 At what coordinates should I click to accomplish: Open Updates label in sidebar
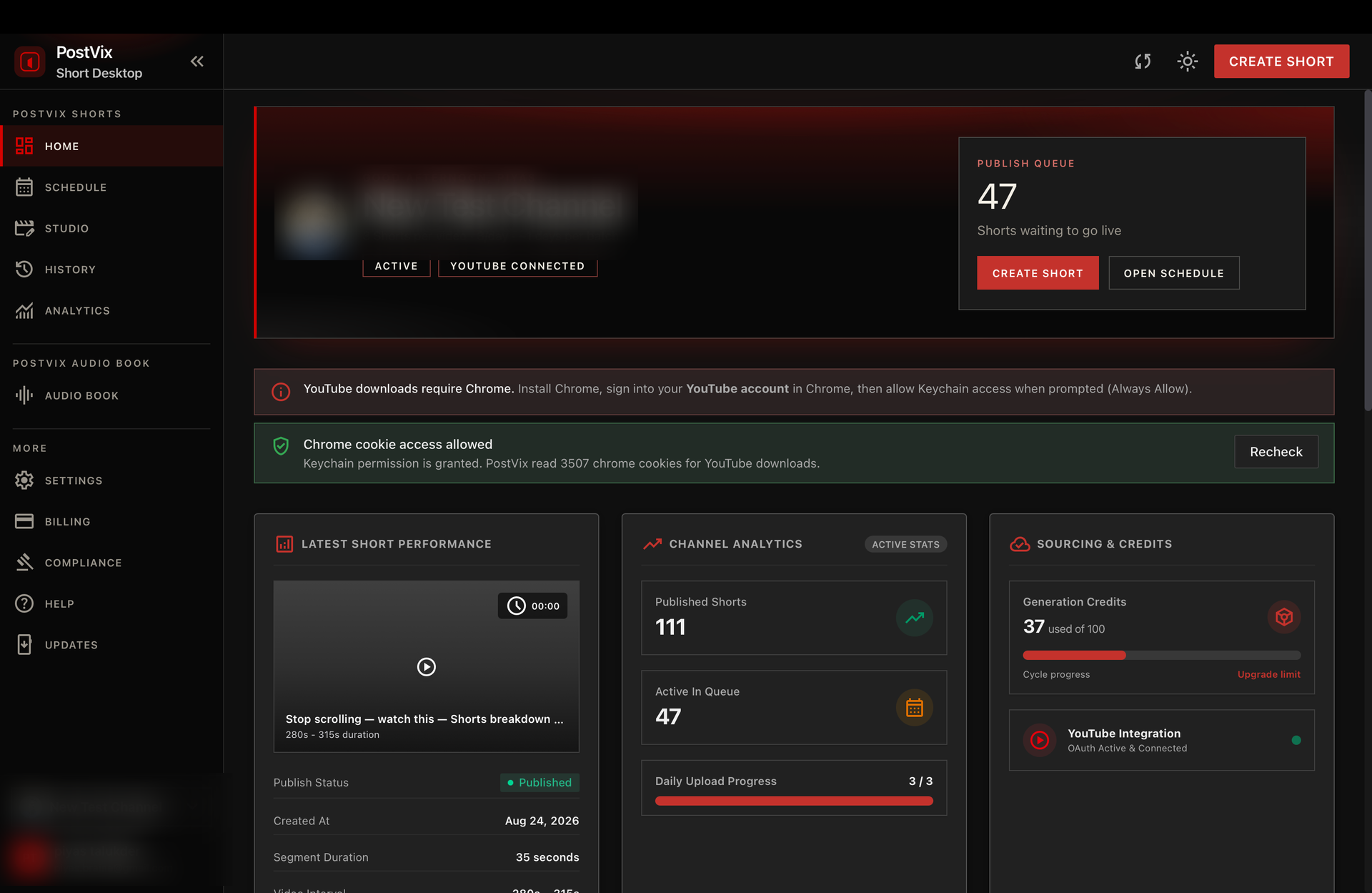[71, 645]
